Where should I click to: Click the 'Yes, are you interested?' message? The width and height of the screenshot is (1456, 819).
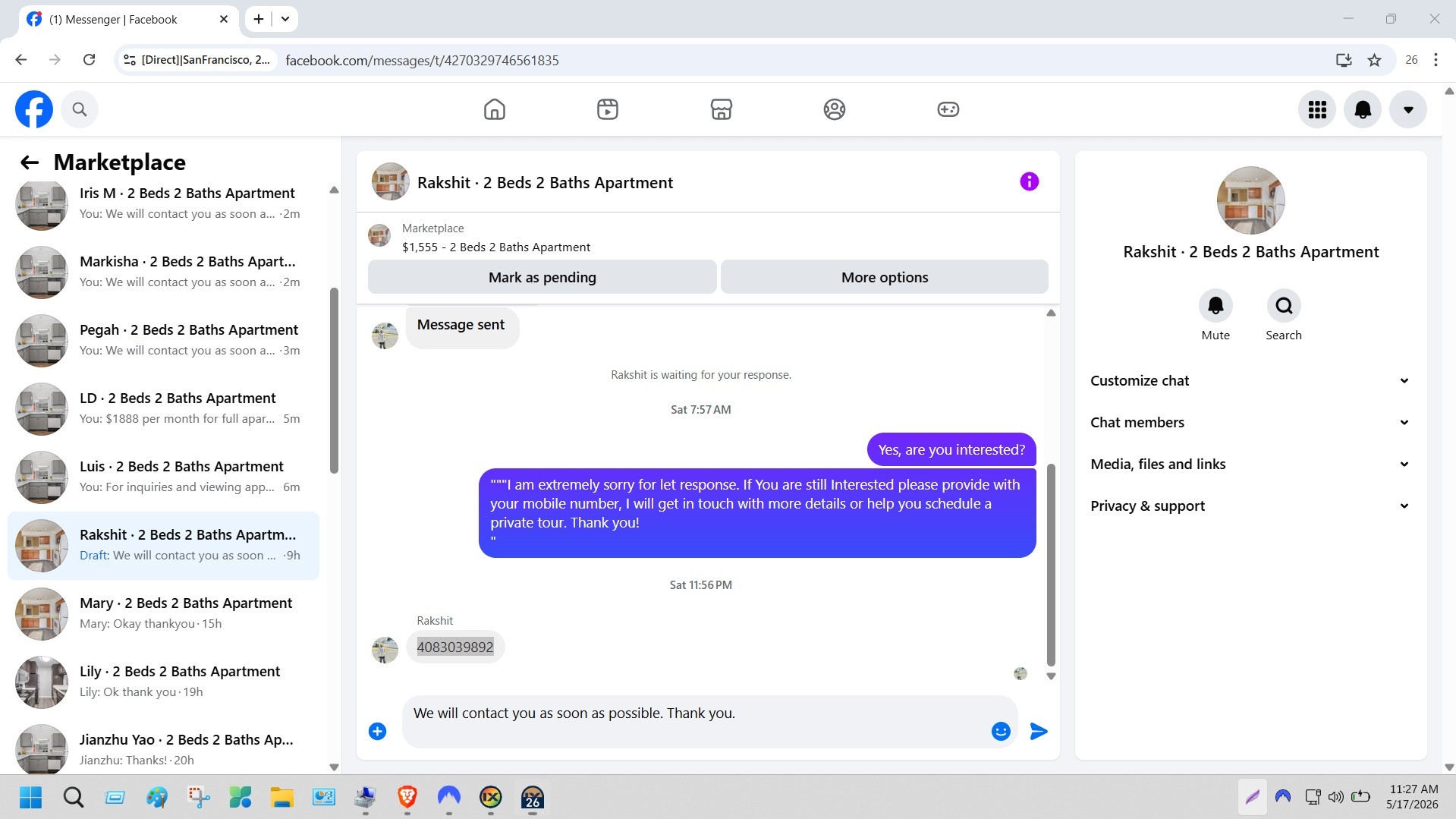[x=951, y=450]
